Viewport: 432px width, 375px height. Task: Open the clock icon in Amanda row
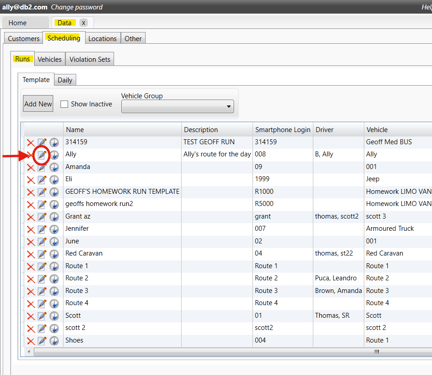pyautogui.click(x=54, y=167)
